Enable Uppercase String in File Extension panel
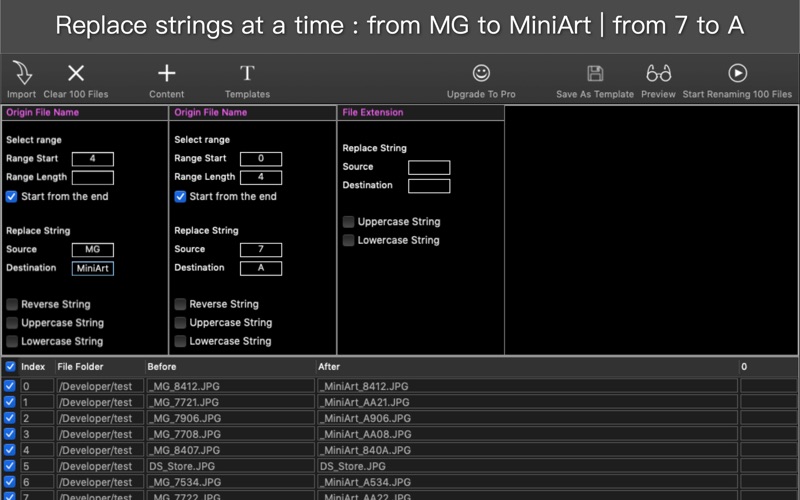 pyautogui.click(x=348, y=221)
